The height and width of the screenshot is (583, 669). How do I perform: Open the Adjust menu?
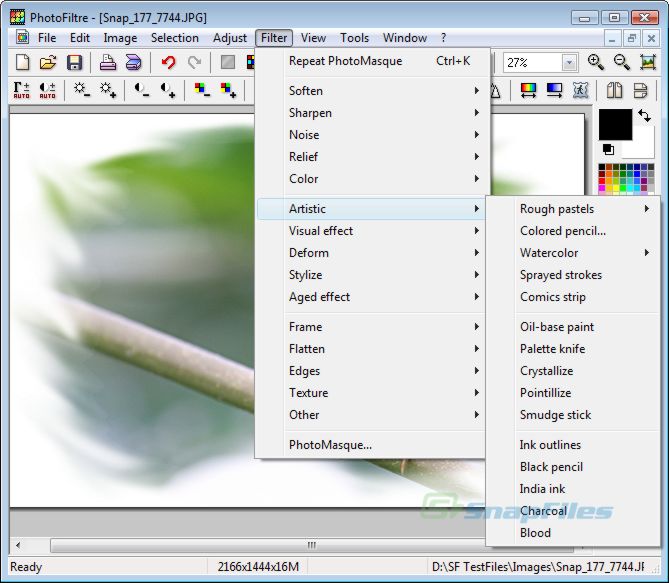230,38
